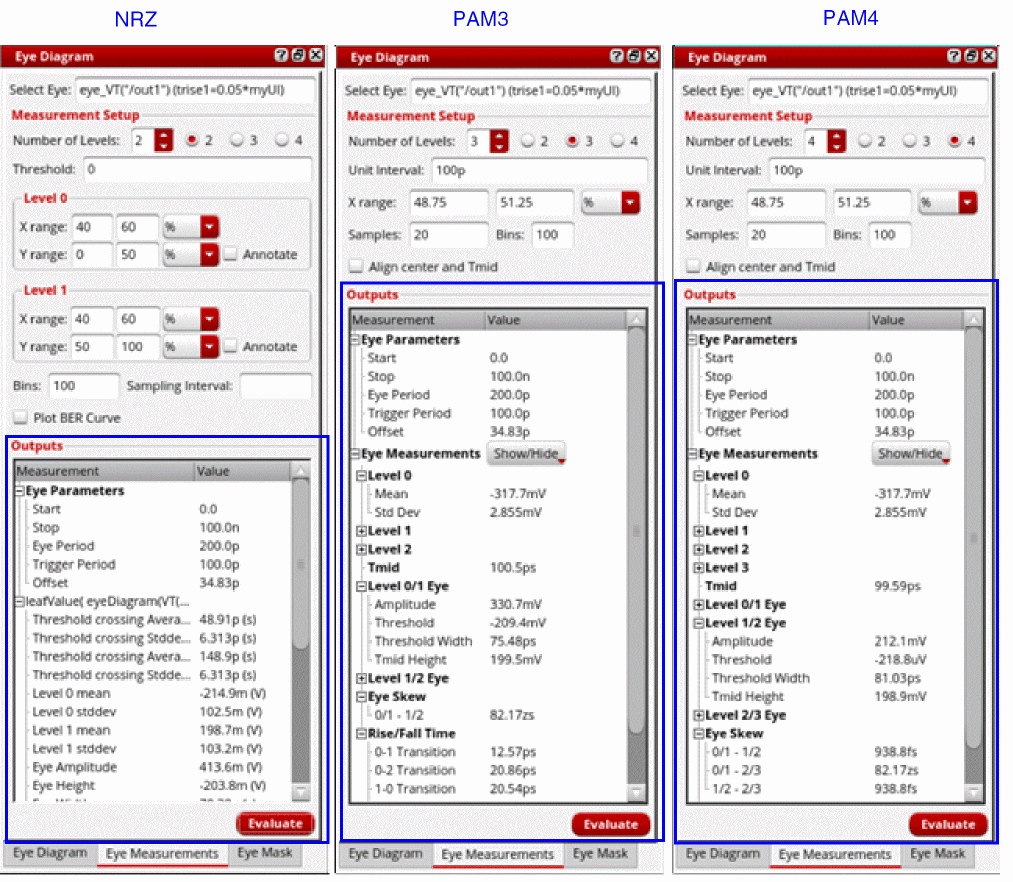Viewport: 1013px width, 882px height.
Task: Click Evaluate button in NRZ panel
Action: pos(276,824)
